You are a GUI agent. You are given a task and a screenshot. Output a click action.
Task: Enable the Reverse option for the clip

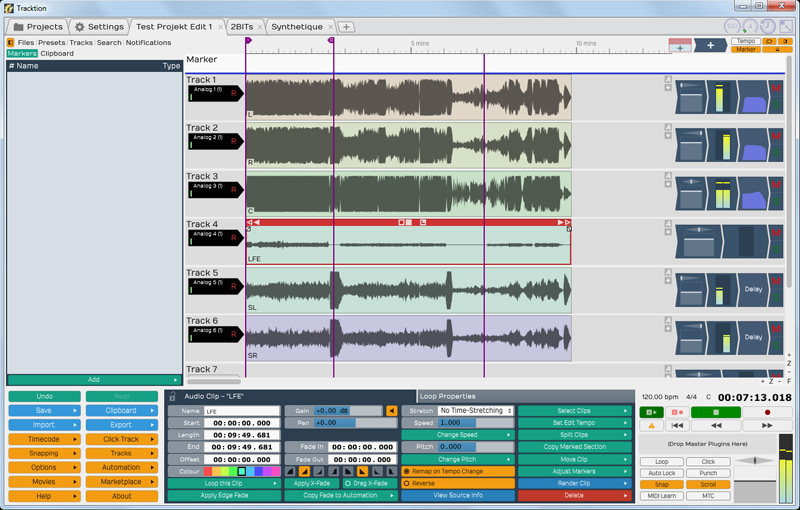[x=458, y=483]
